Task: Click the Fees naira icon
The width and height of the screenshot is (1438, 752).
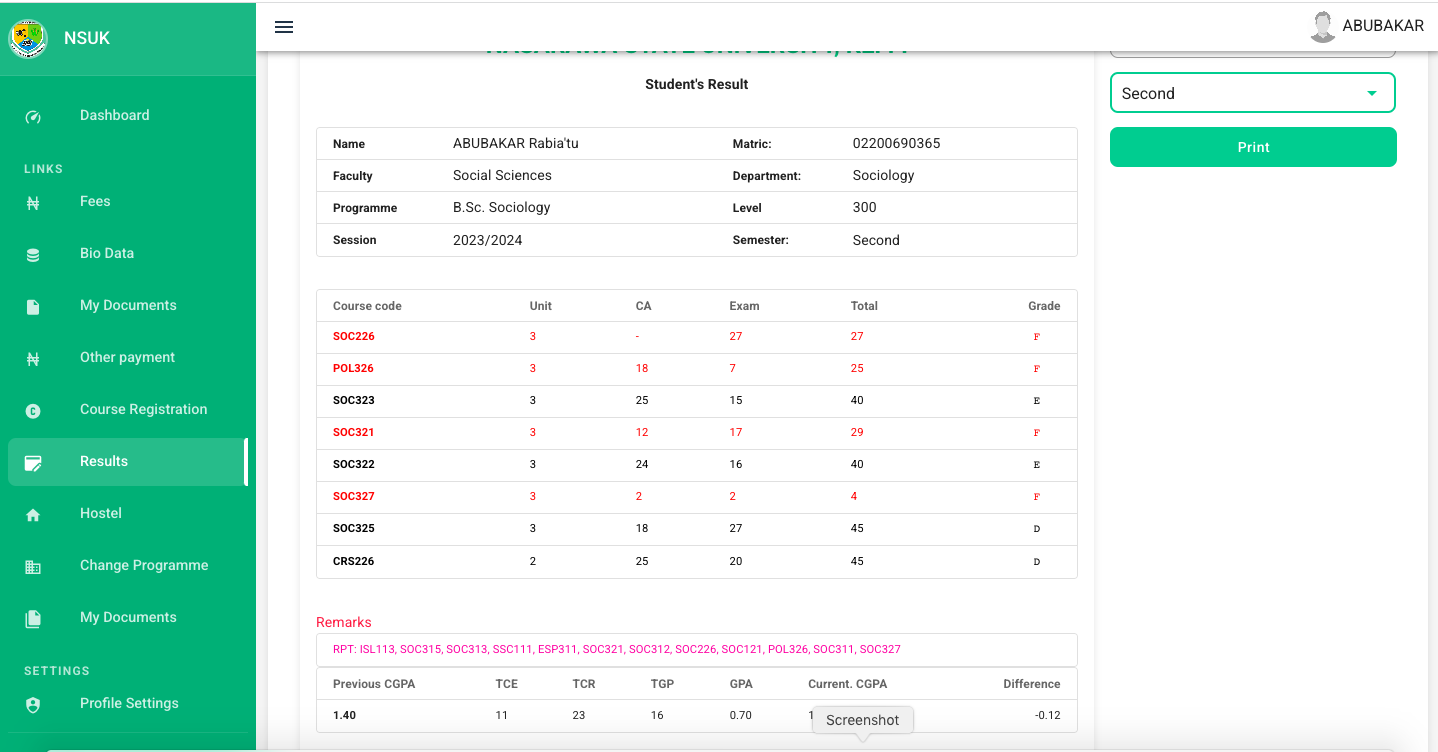Action: click(33, 202)
